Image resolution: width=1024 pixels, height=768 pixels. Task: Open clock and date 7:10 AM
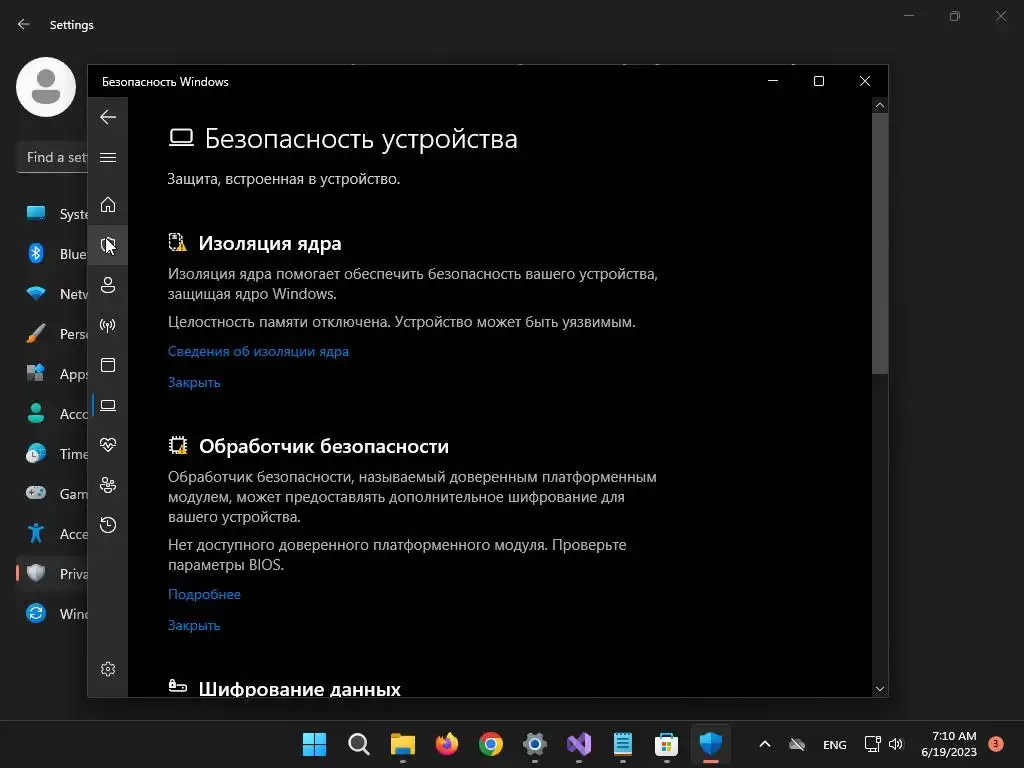click(949, 744)
